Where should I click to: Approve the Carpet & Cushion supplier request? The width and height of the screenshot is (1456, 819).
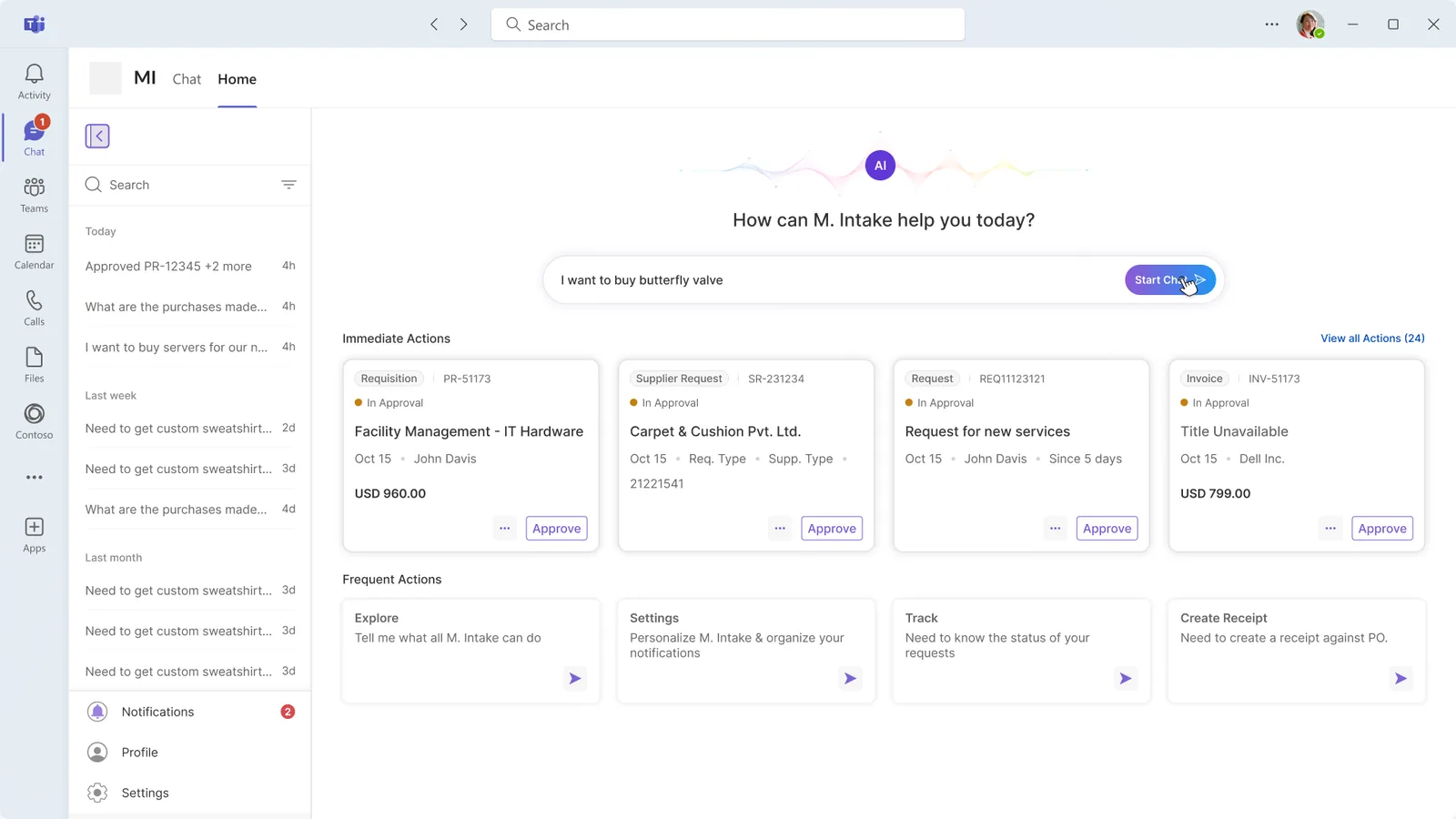(x=832, y=529)
